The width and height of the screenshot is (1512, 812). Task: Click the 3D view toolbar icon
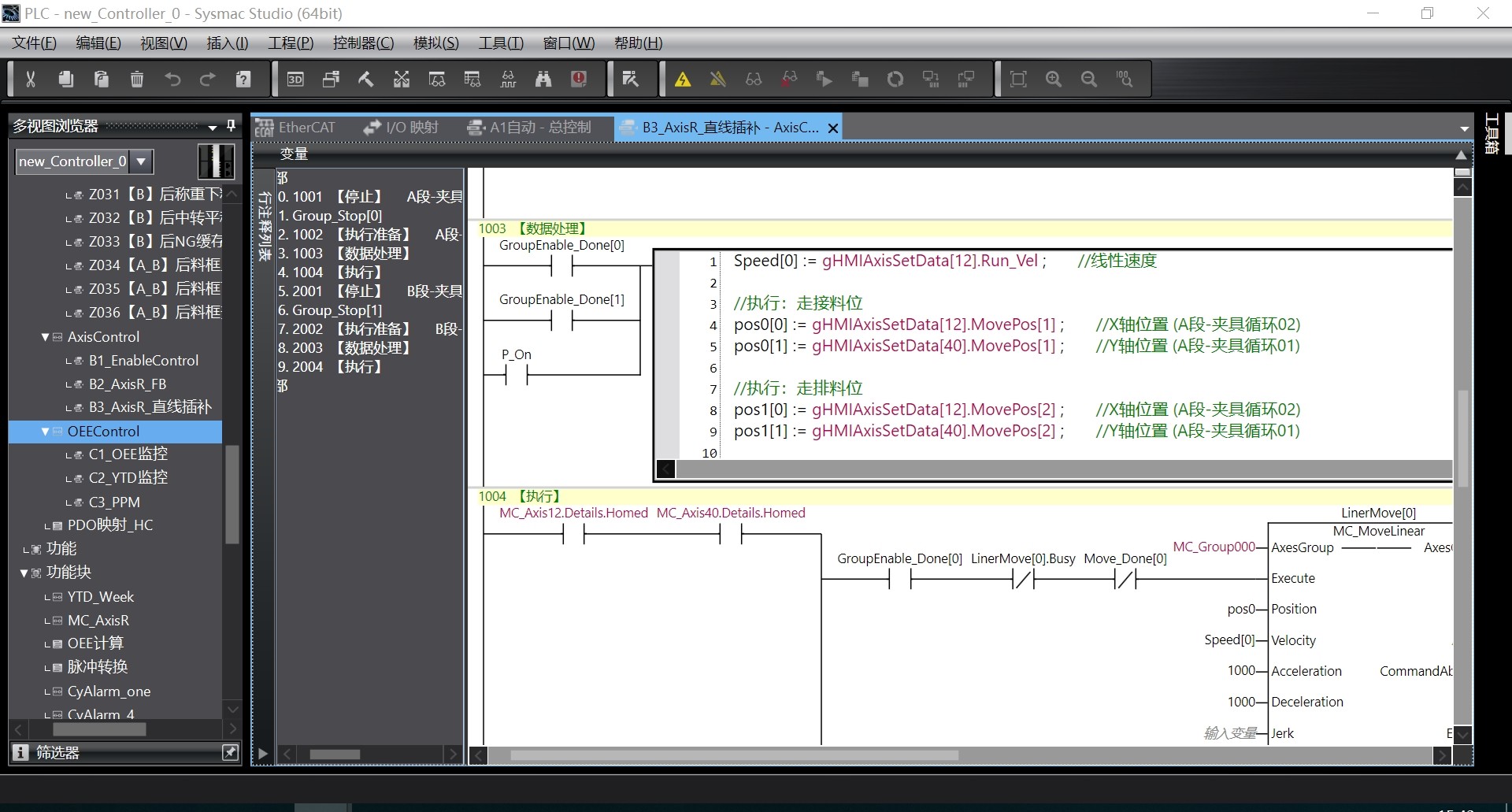click(295, 79)
